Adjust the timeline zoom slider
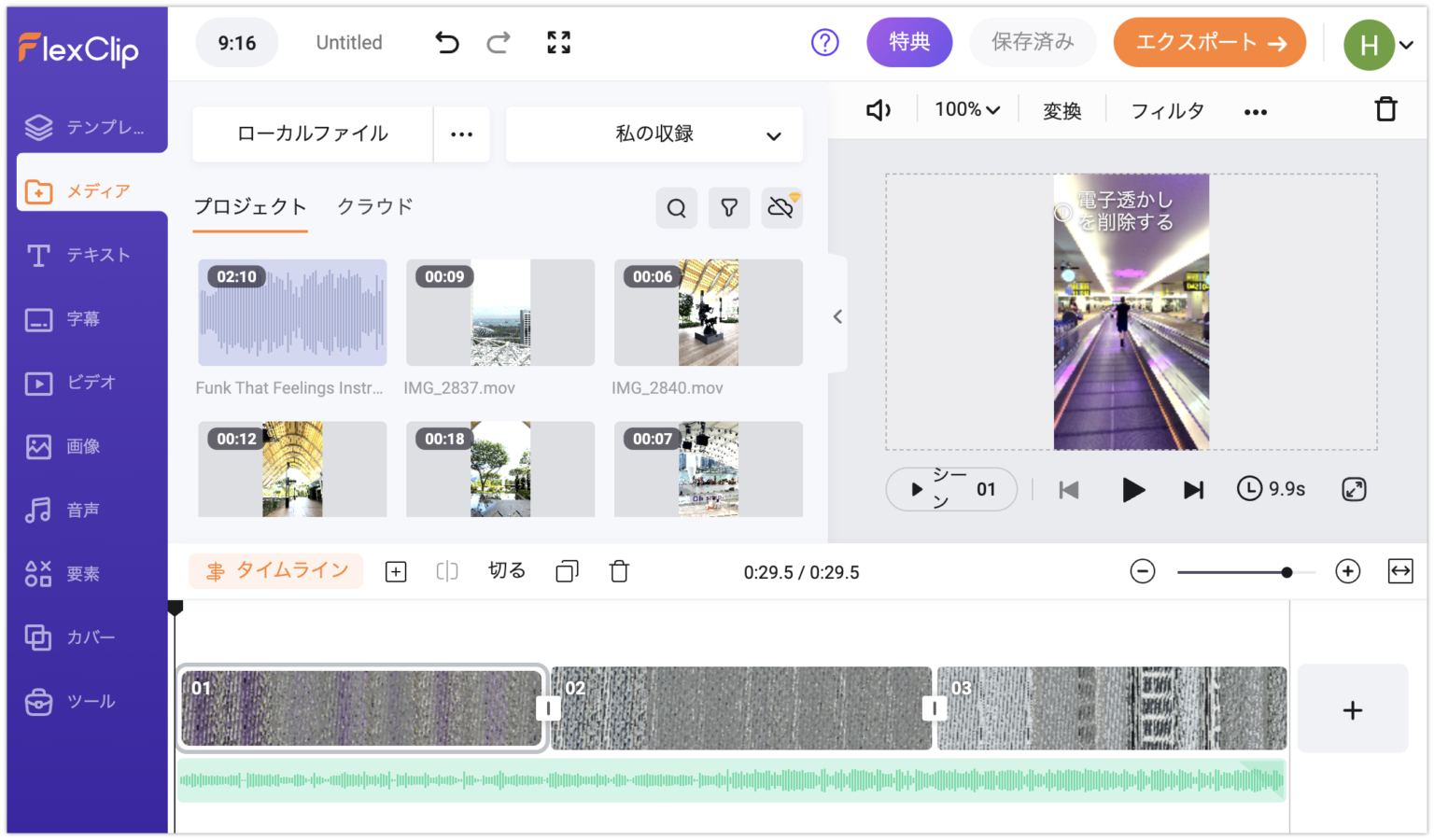The width and height of the screenshot is (1434, 840). (x=1287, y=571)
